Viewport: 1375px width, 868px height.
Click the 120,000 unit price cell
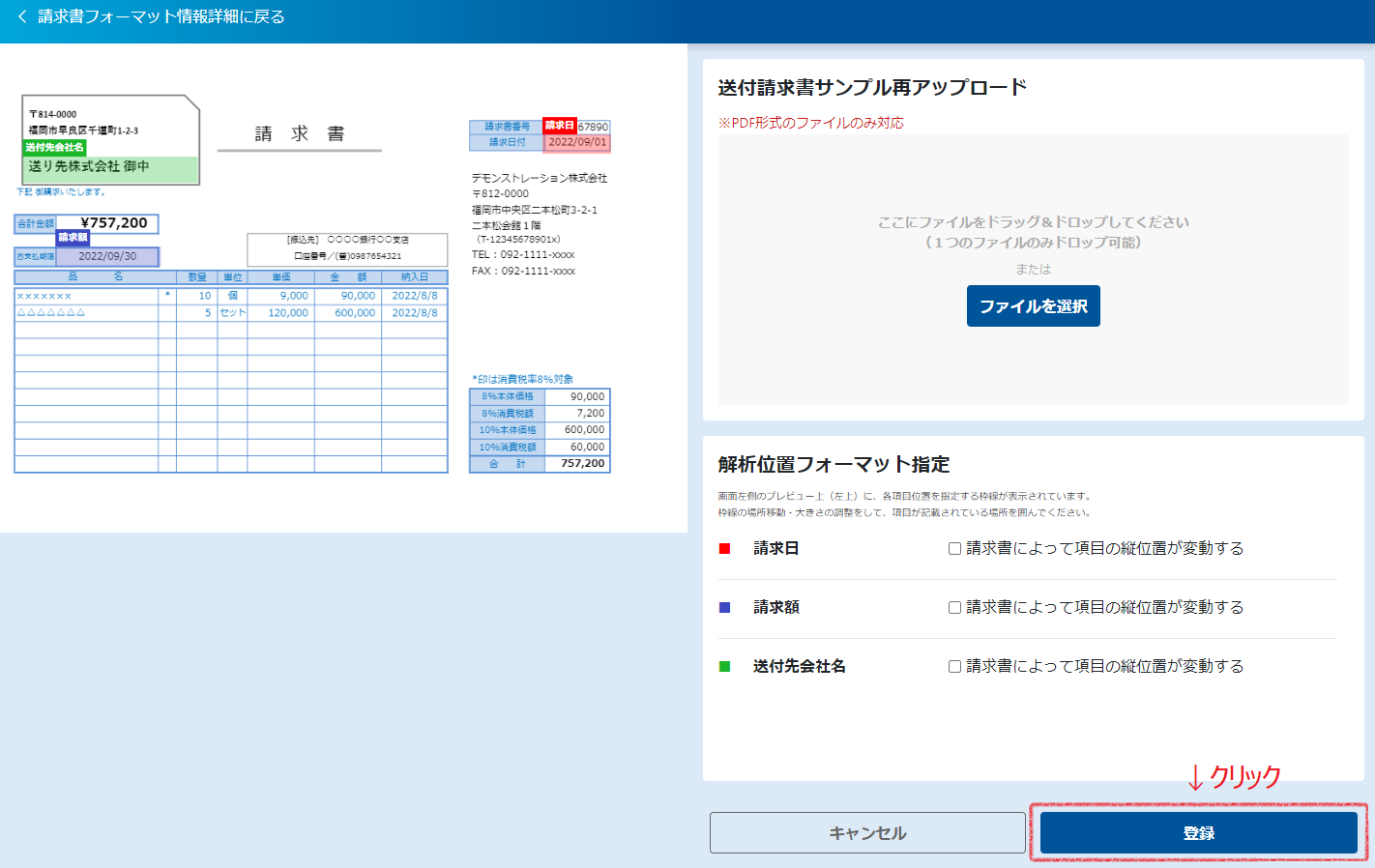(288, 313)
